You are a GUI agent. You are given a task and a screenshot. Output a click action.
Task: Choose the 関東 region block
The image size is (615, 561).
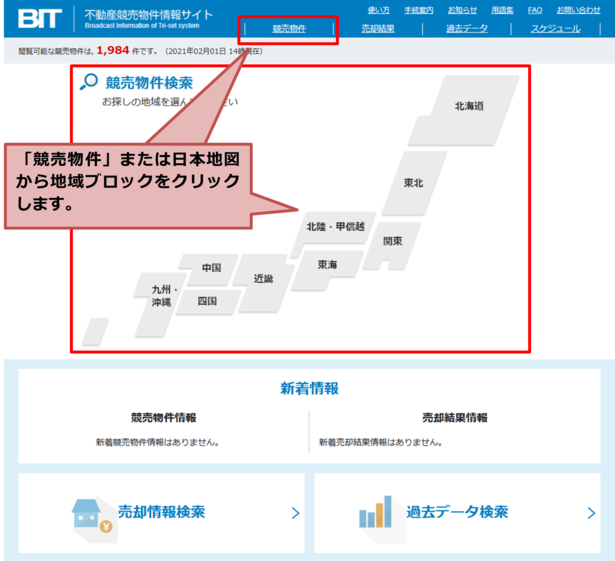[393, 241]
